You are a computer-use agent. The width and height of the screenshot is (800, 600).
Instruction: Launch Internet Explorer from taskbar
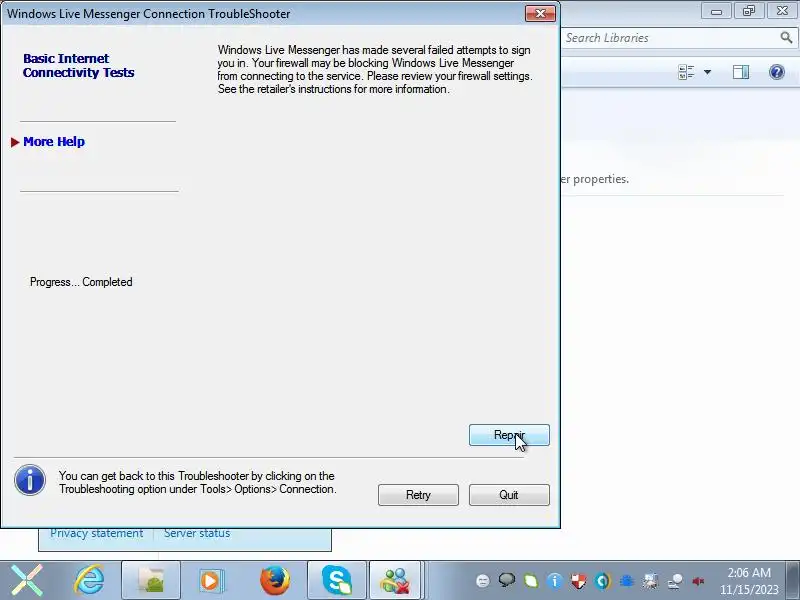[90, 580]
